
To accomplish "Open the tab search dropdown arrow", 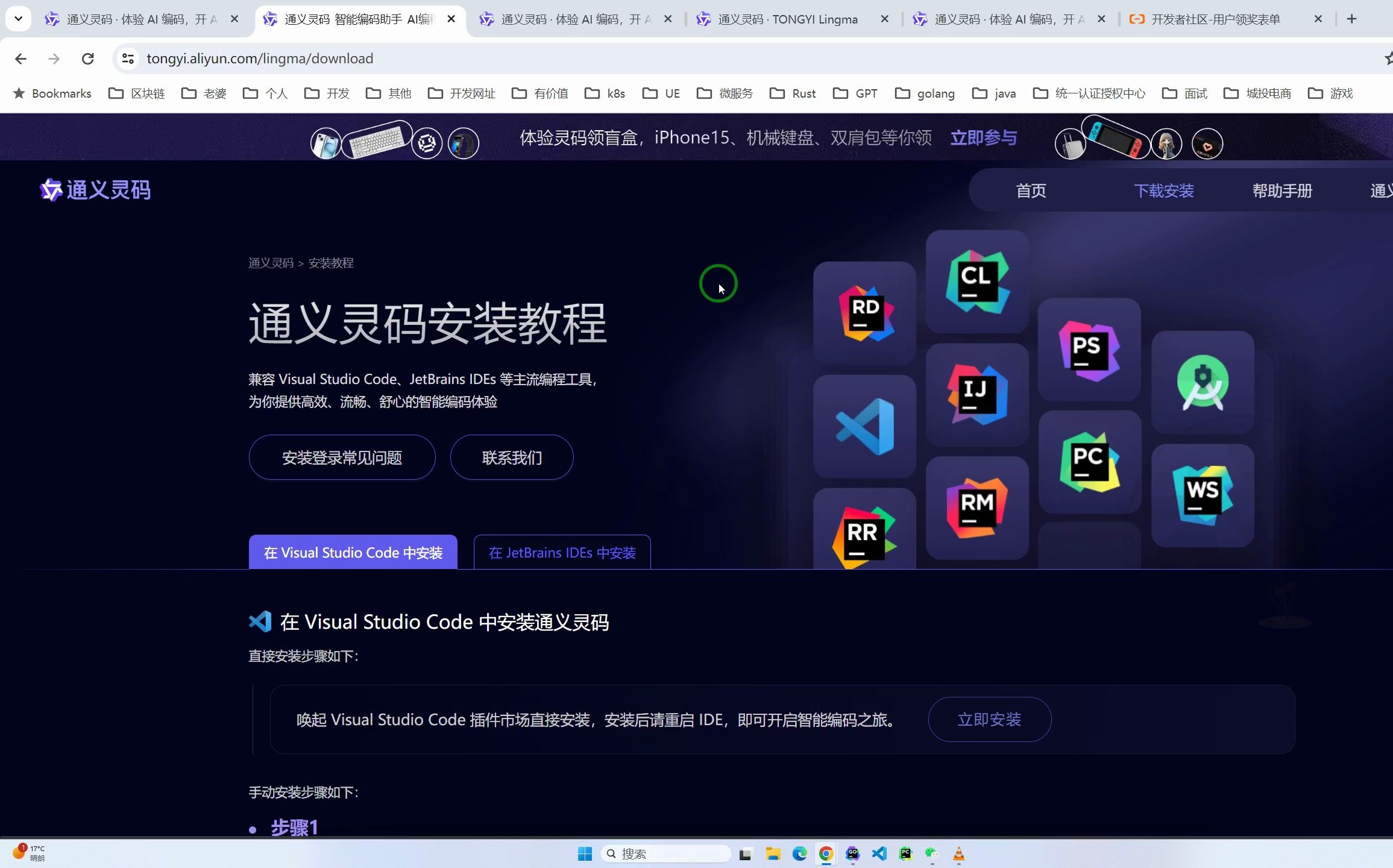I will [x=19, y=19].
